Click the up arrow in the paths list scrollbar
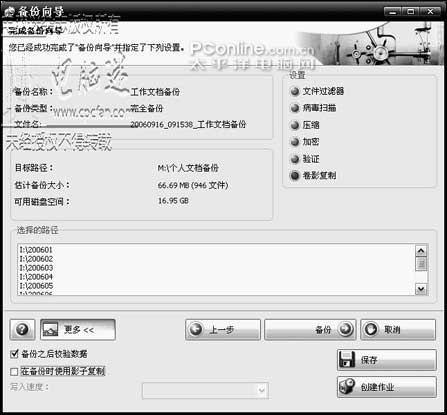 421,251
